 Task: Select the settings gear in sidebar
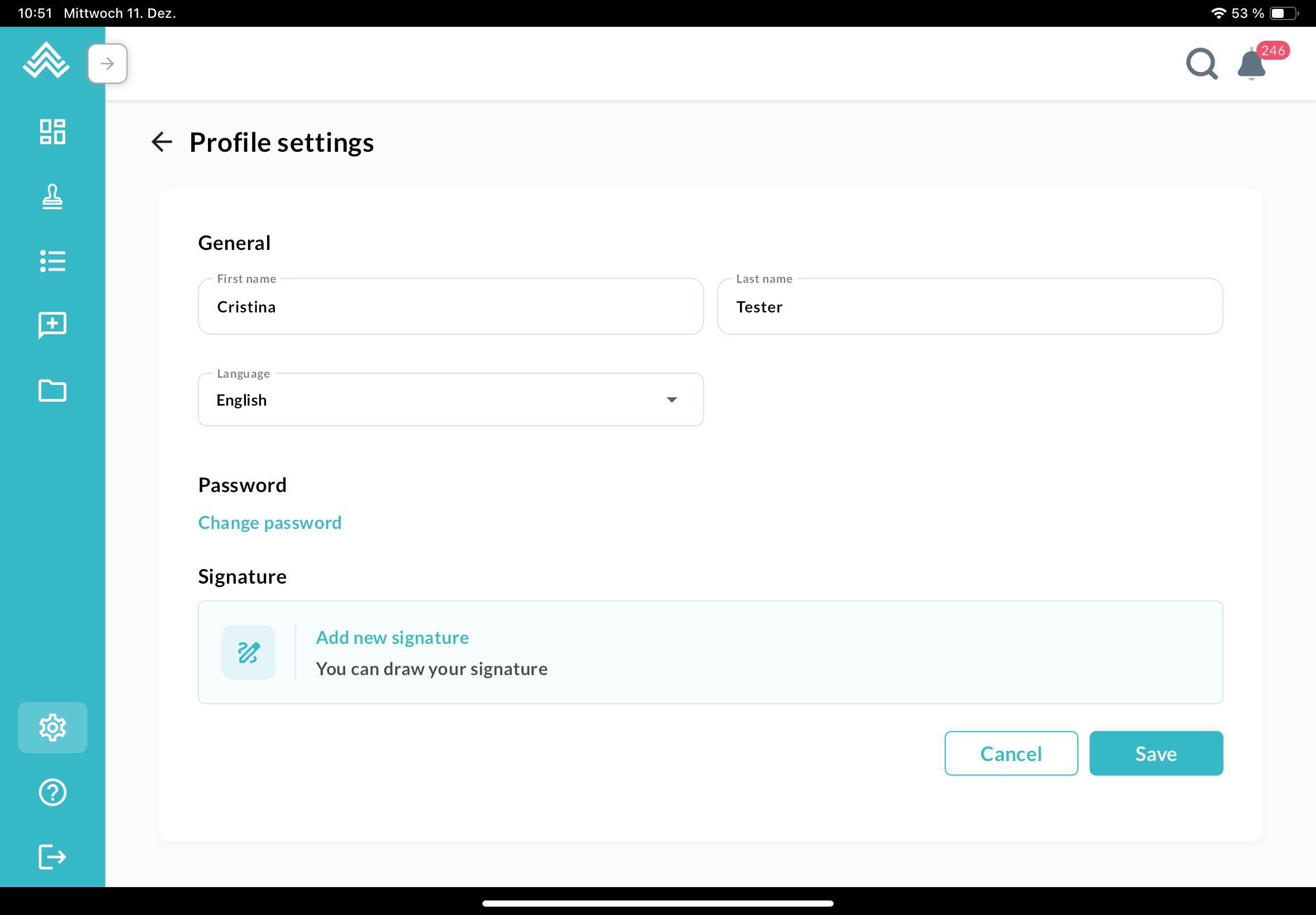(x=52, y=728)
